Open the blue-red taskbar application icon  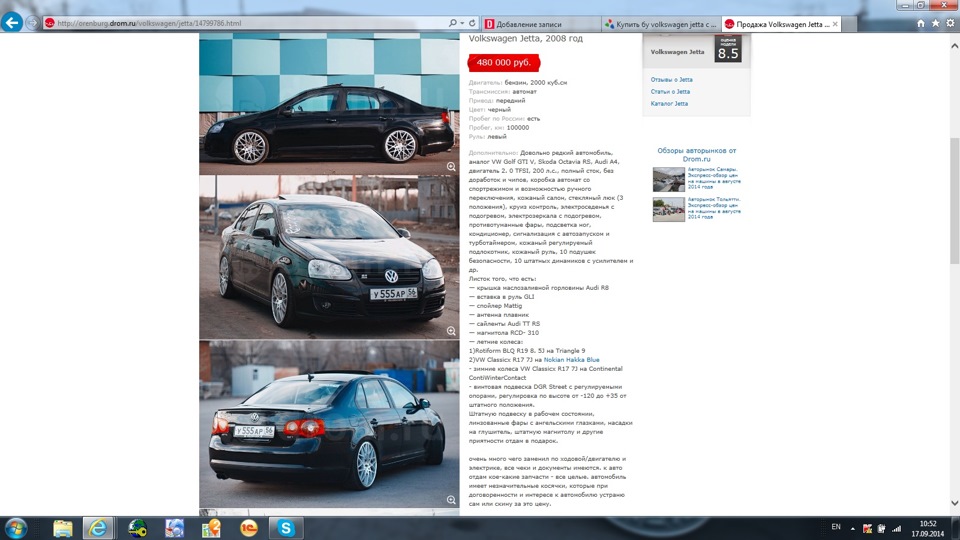tap(174, 528)
